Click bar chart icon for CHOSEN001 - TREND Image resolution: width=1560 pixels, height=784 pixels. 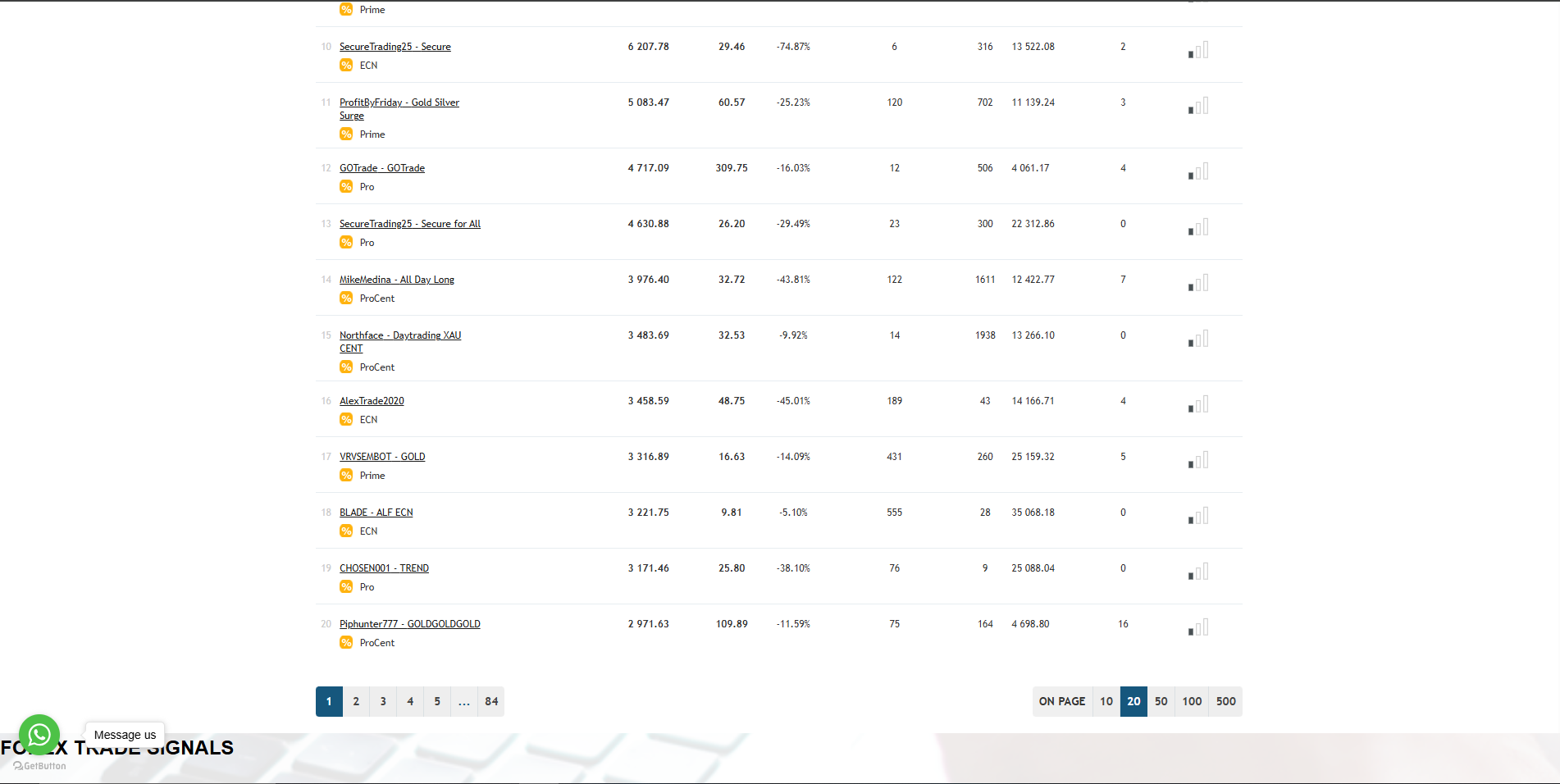click(x=1198, y=572)
